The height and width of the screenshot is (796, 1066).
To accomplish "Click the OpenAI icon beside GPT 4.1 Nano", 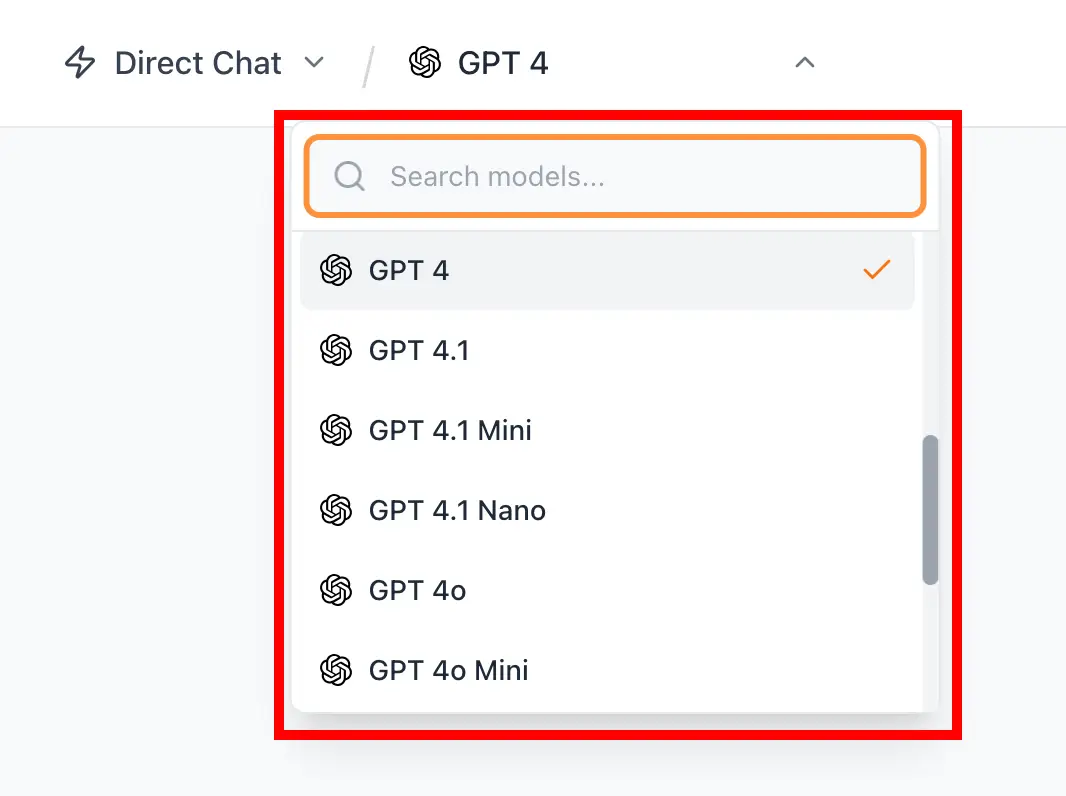I will (336, 510).
